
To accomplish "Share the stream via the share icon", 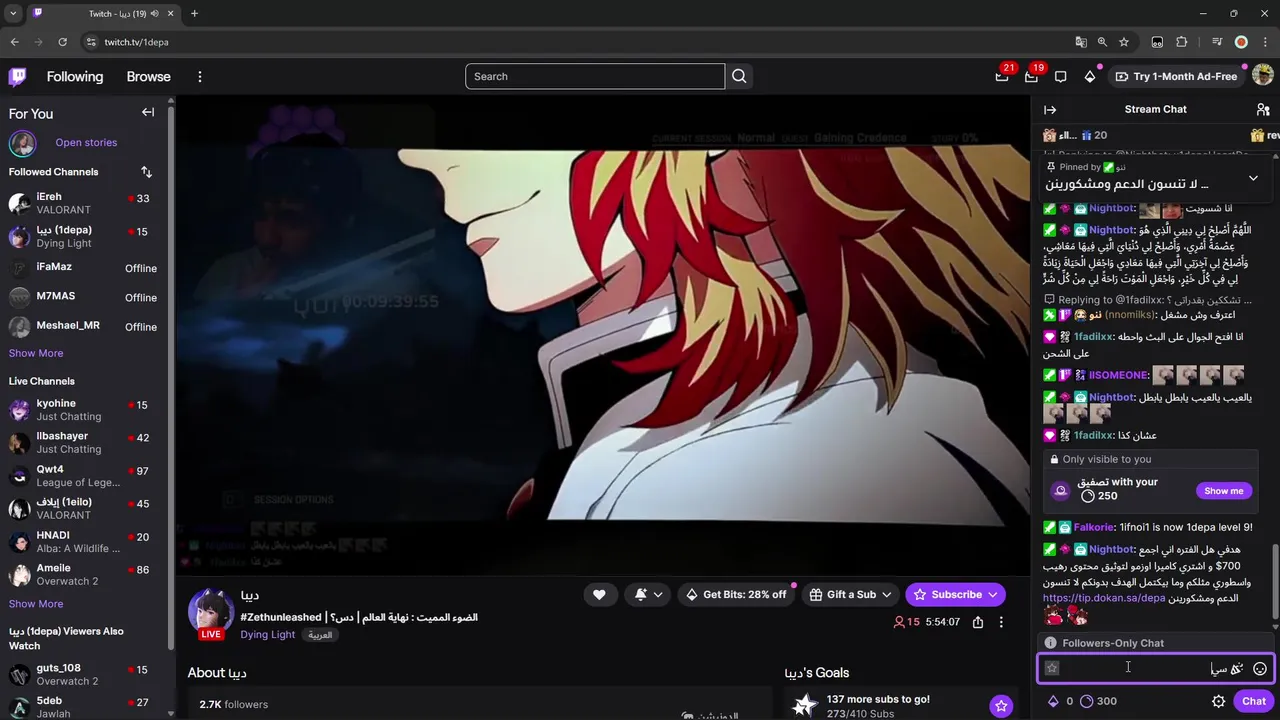I will [x=978, y=621].
